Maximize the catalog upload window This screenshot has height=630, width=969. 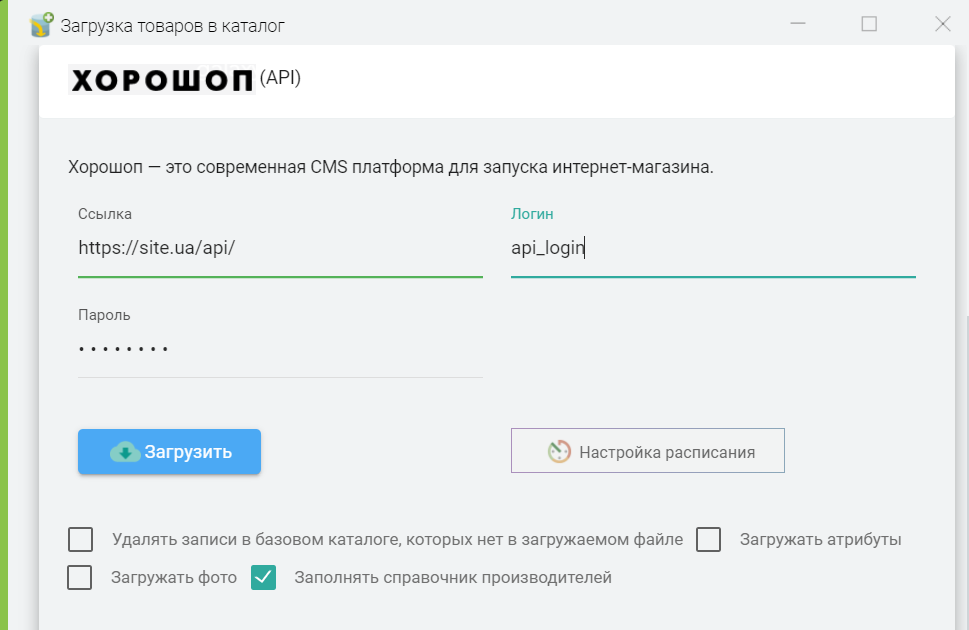pyautogui.click(x=869, y=24)
